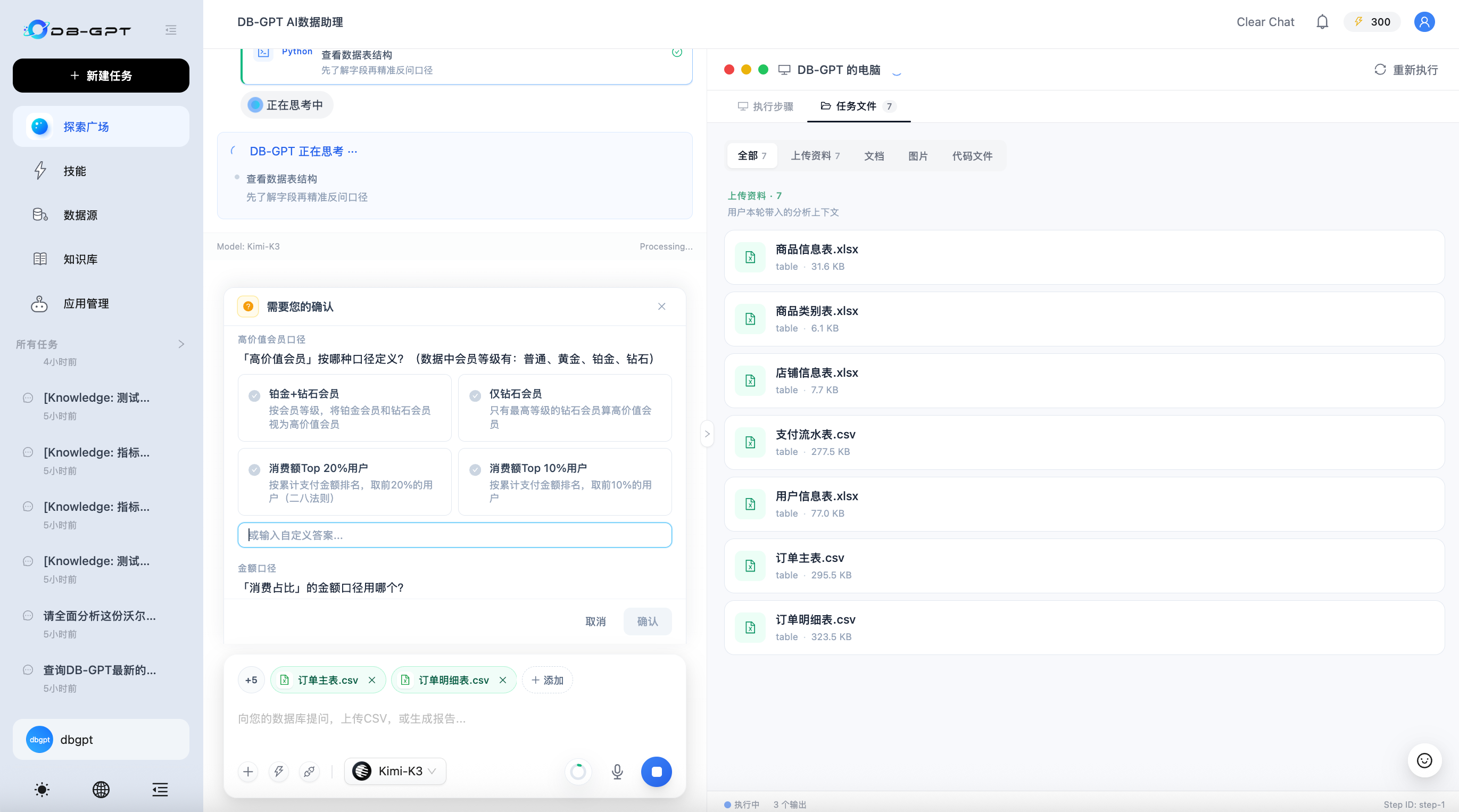Image resolution: width=1459 pixels, height=812 pixels.
Task: Open the notification bell
Action: pos(1322,22)
